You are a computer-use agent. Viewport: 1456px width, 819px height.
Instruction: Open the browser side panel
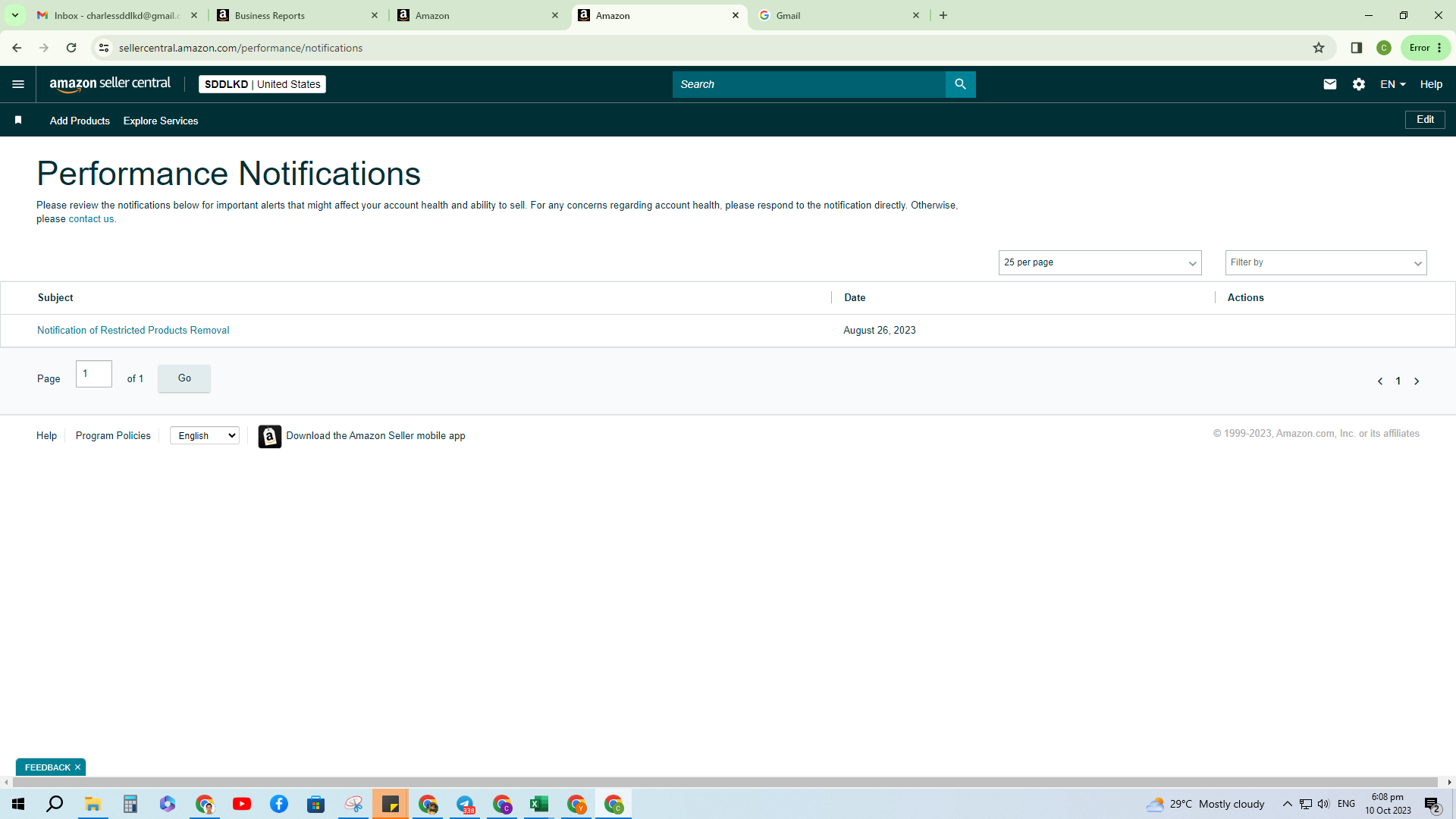tap(1357, 48)
